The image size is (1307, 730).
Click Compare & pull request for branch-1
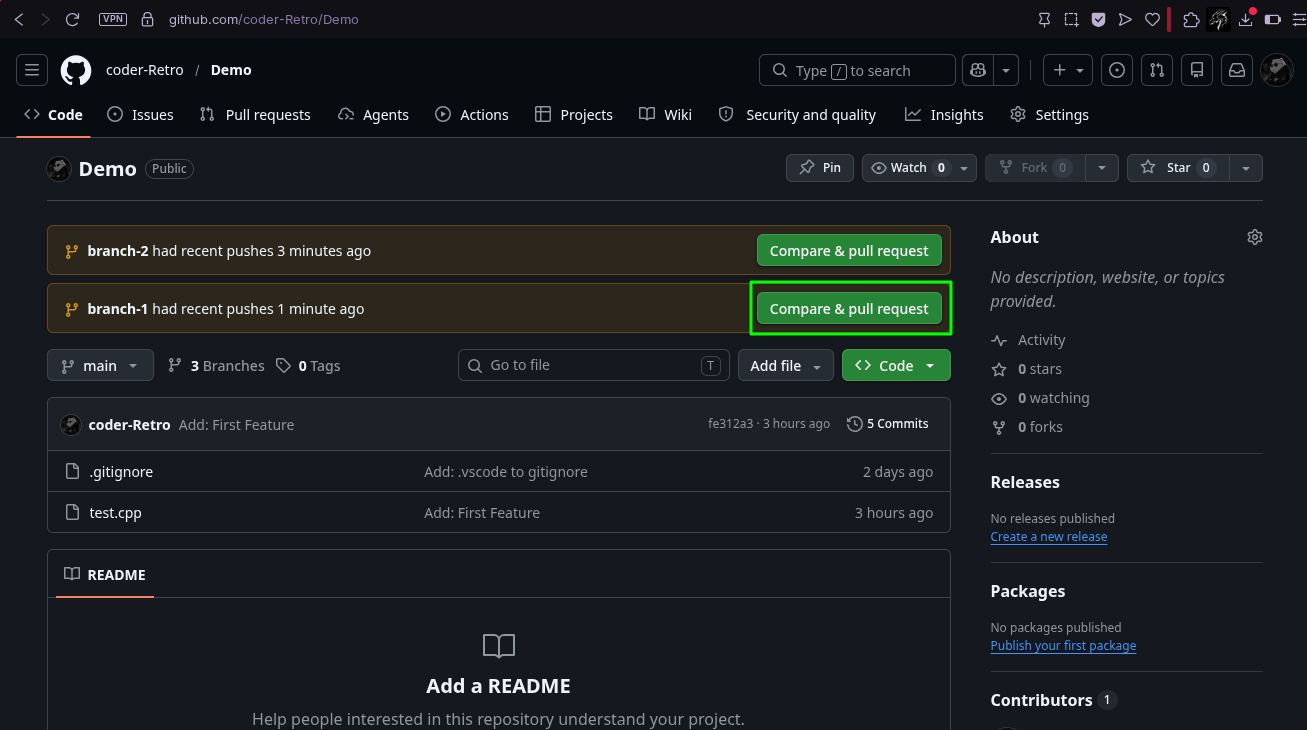click(849, 309)
